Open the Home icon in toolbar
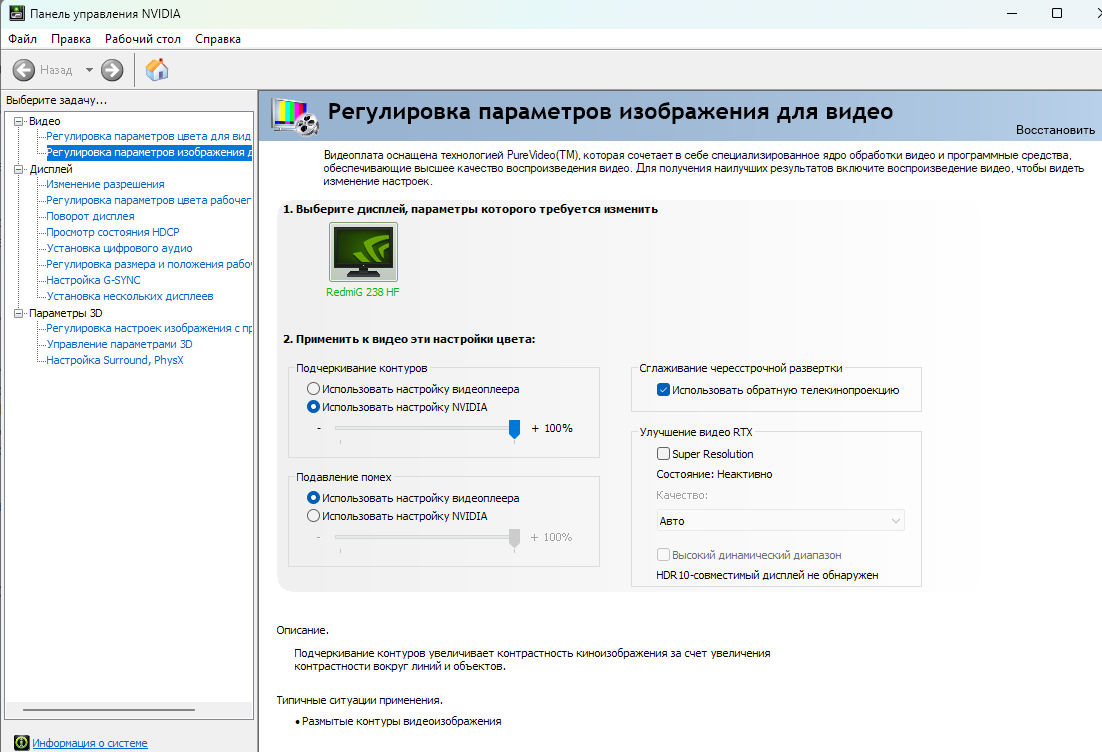The width and height of the screenshot is (1102, 752). click(157, 70)
